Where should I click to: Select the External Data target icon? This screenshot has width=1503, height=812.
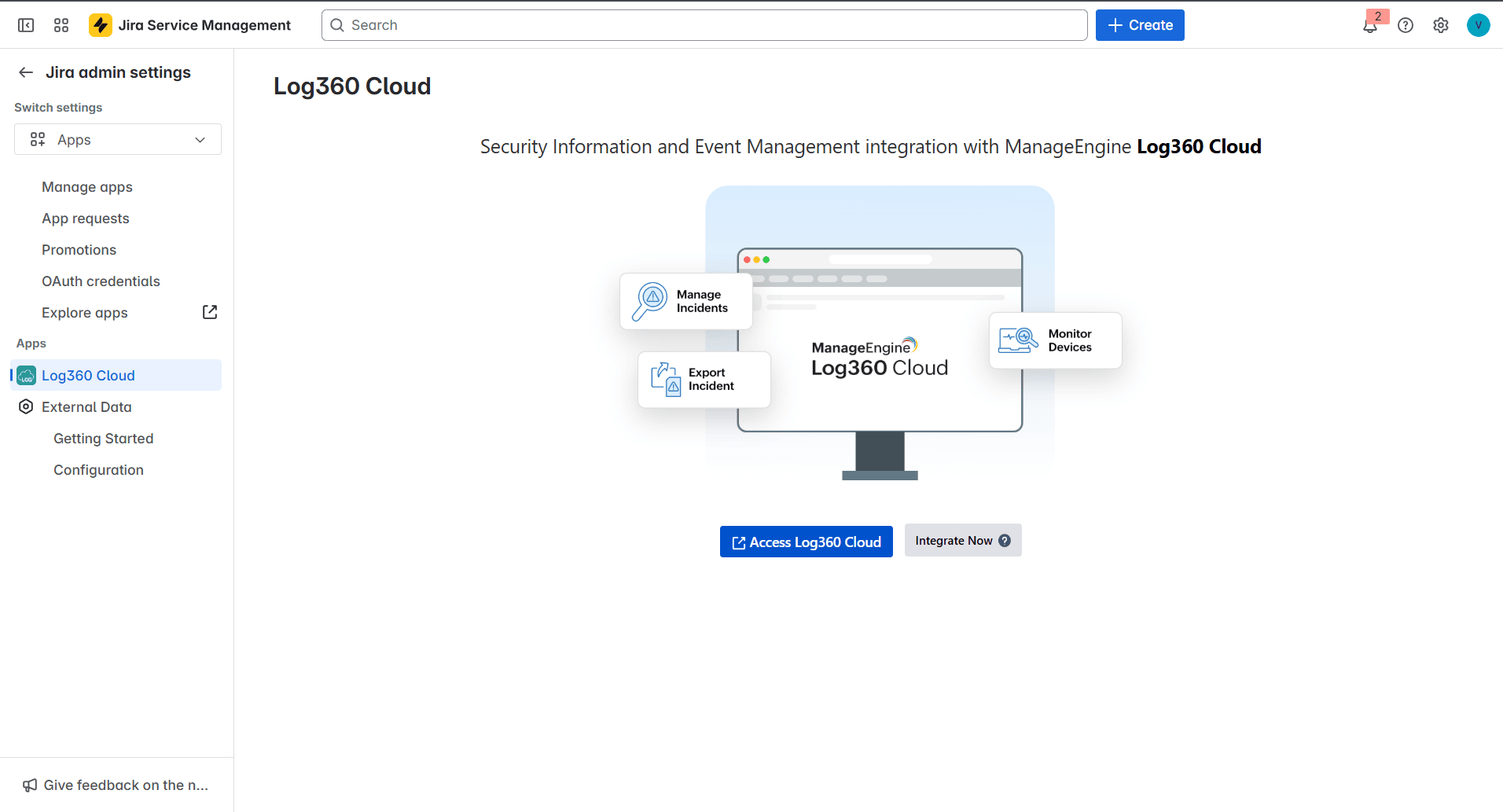click(x=26, y=406)
